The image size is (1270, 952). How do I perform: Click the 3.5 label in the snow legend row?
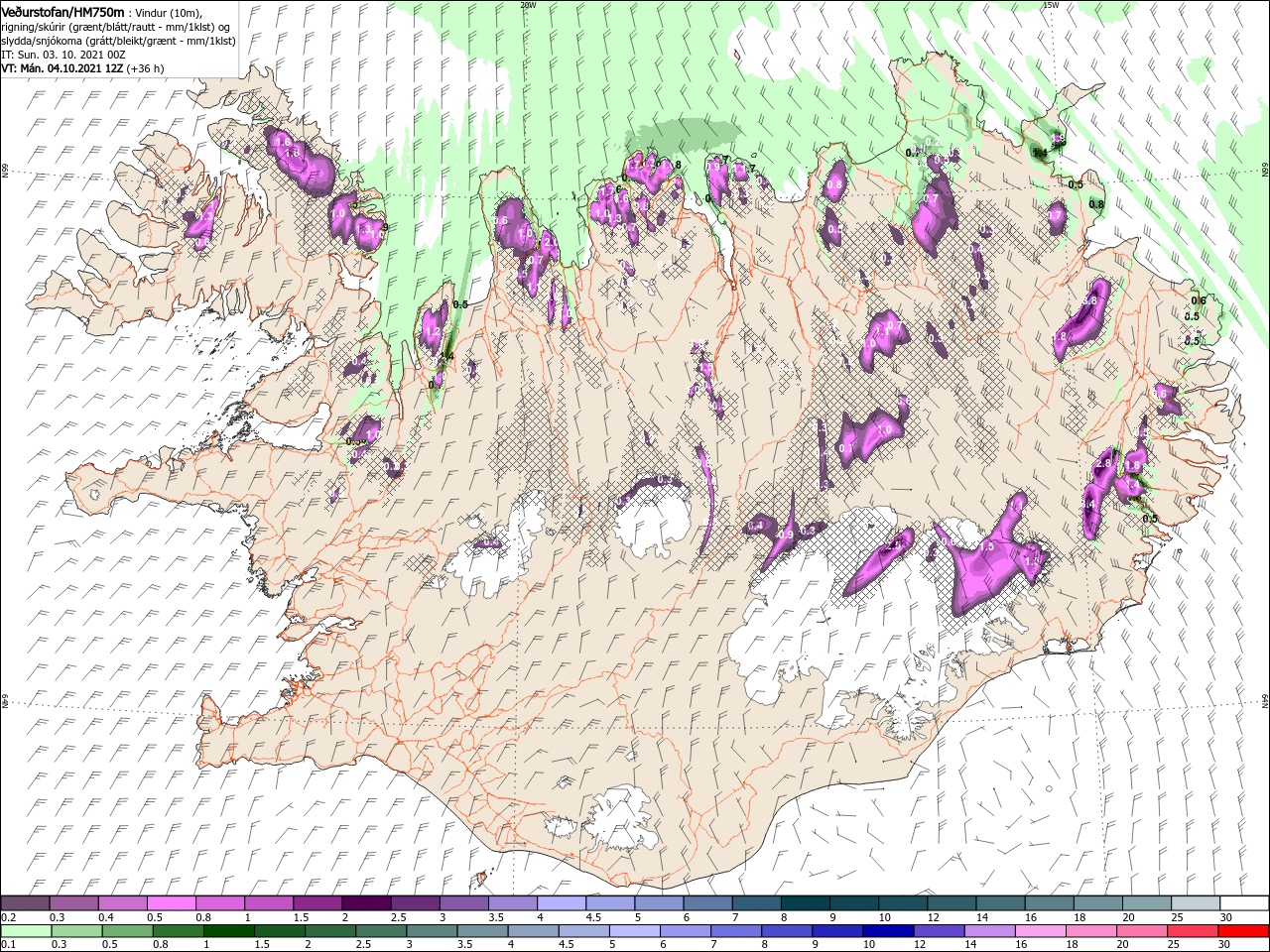pyautogui.click(x=495, y=917)
